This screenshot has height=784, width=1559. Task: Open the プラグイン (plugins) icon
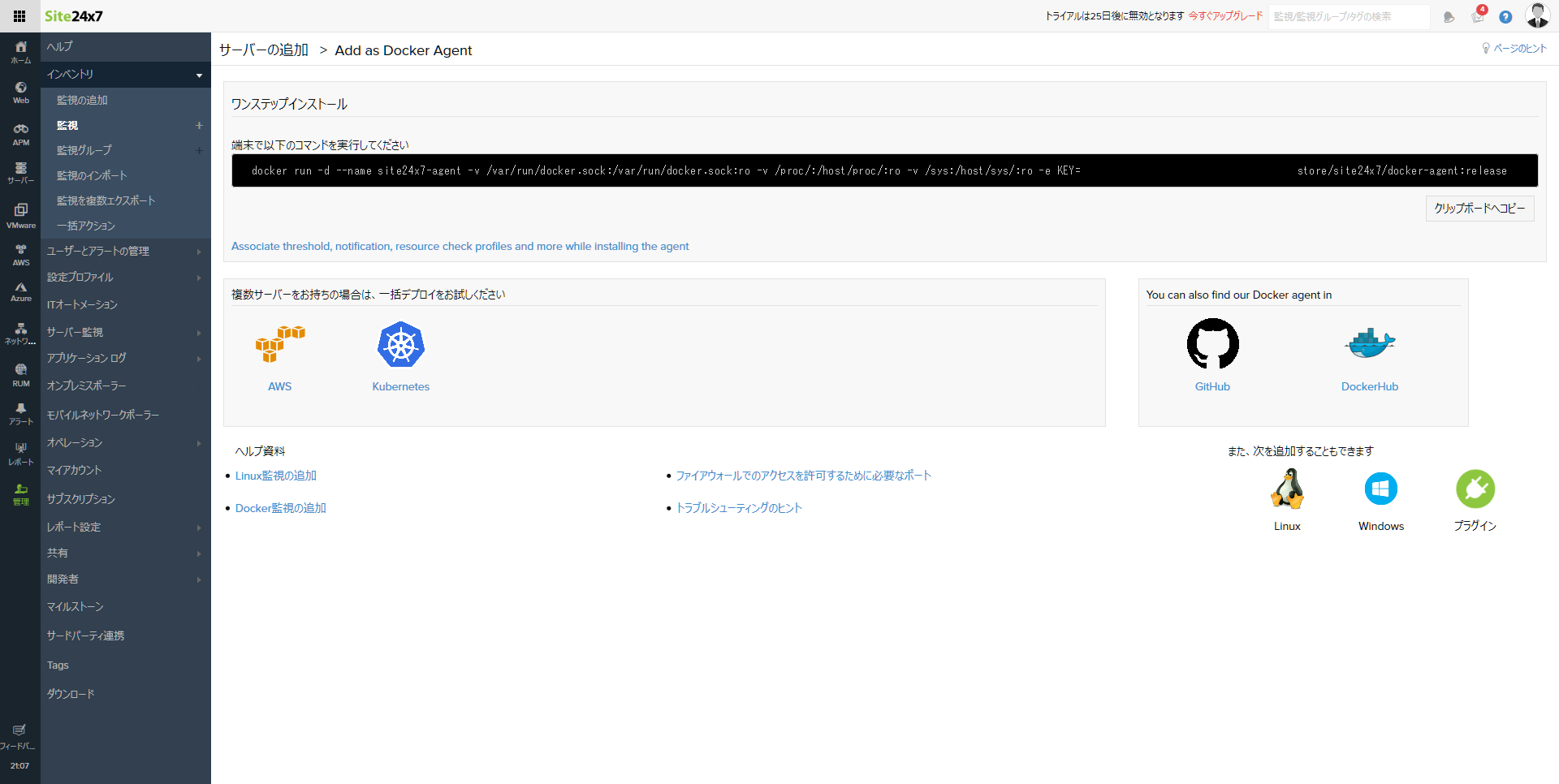coord(1475,488)
